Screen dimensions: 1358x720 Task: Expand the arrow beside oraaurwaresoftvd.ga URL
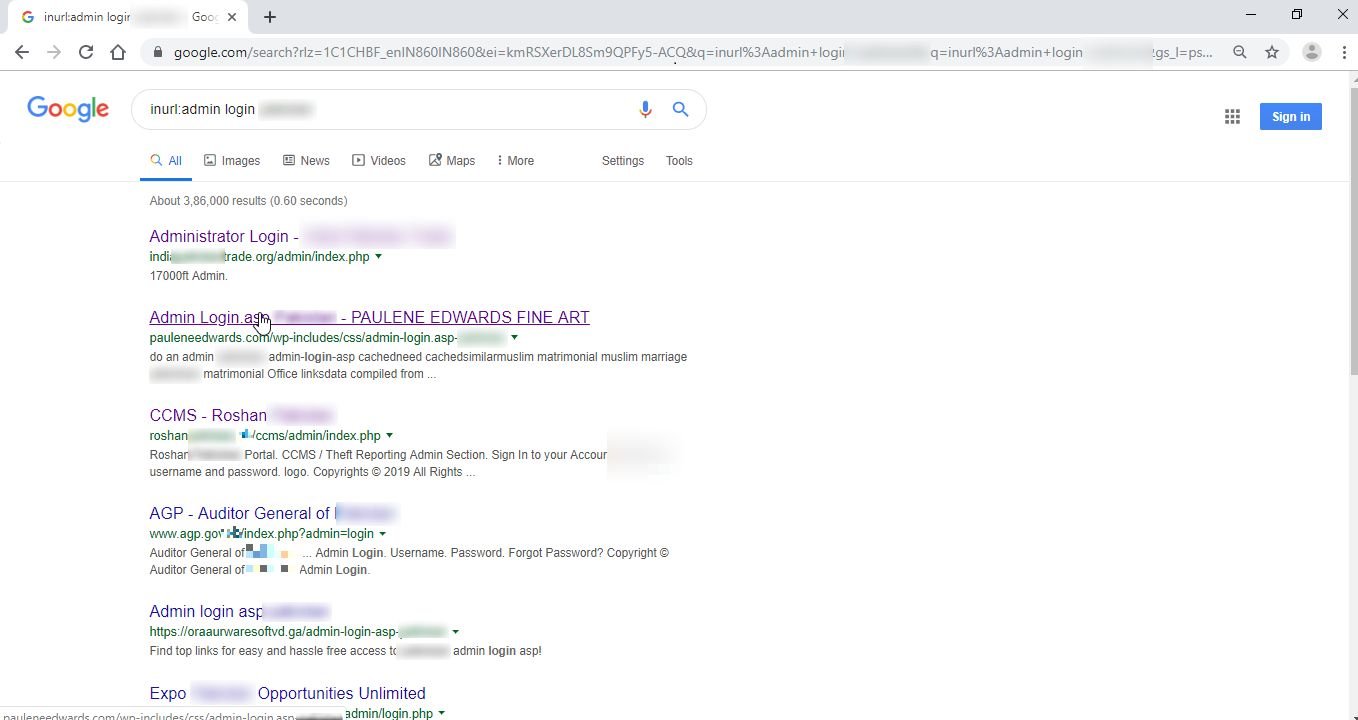(455, 632)
